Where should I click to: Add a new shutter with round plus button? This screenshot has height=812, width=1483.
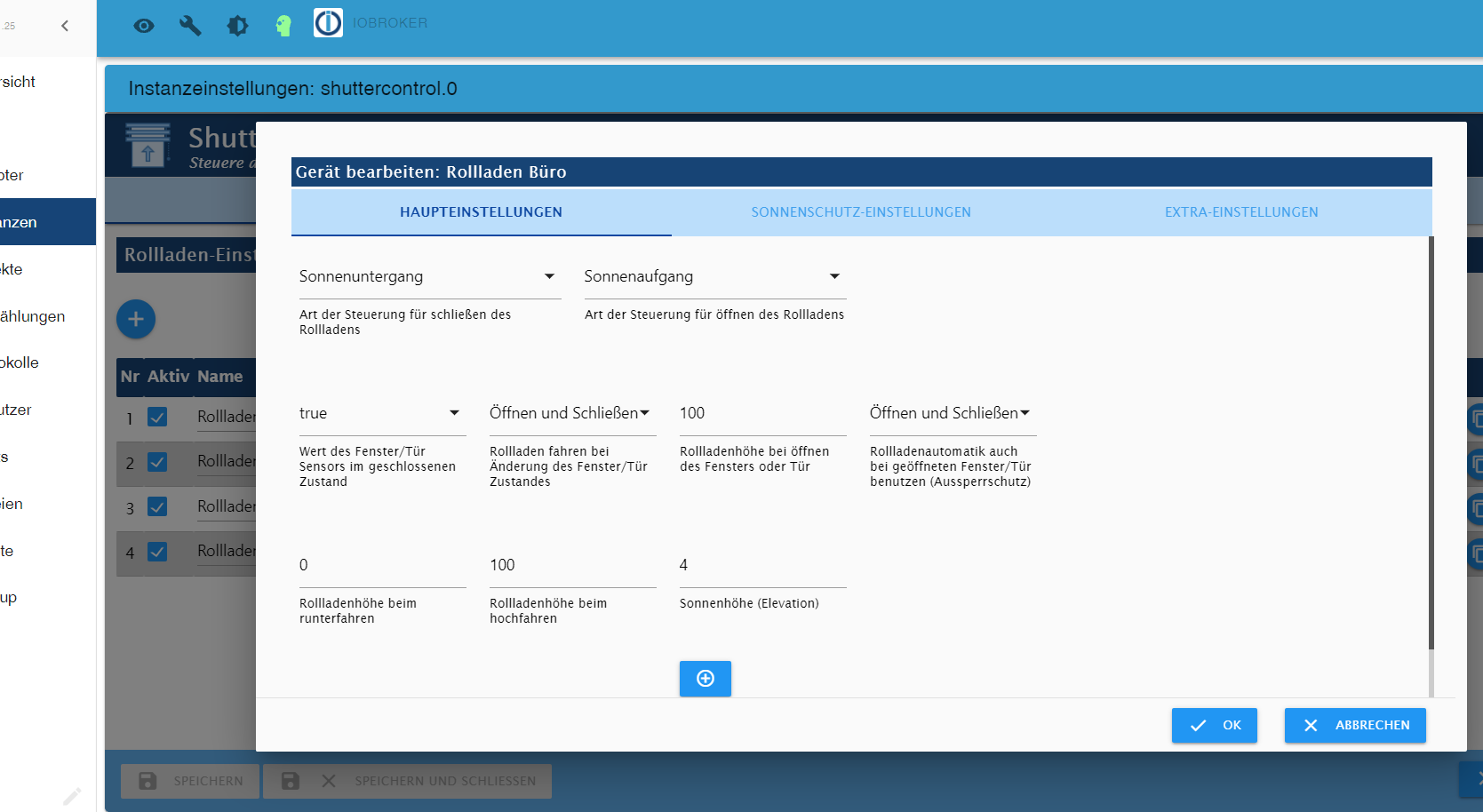[x=136, y=319]
